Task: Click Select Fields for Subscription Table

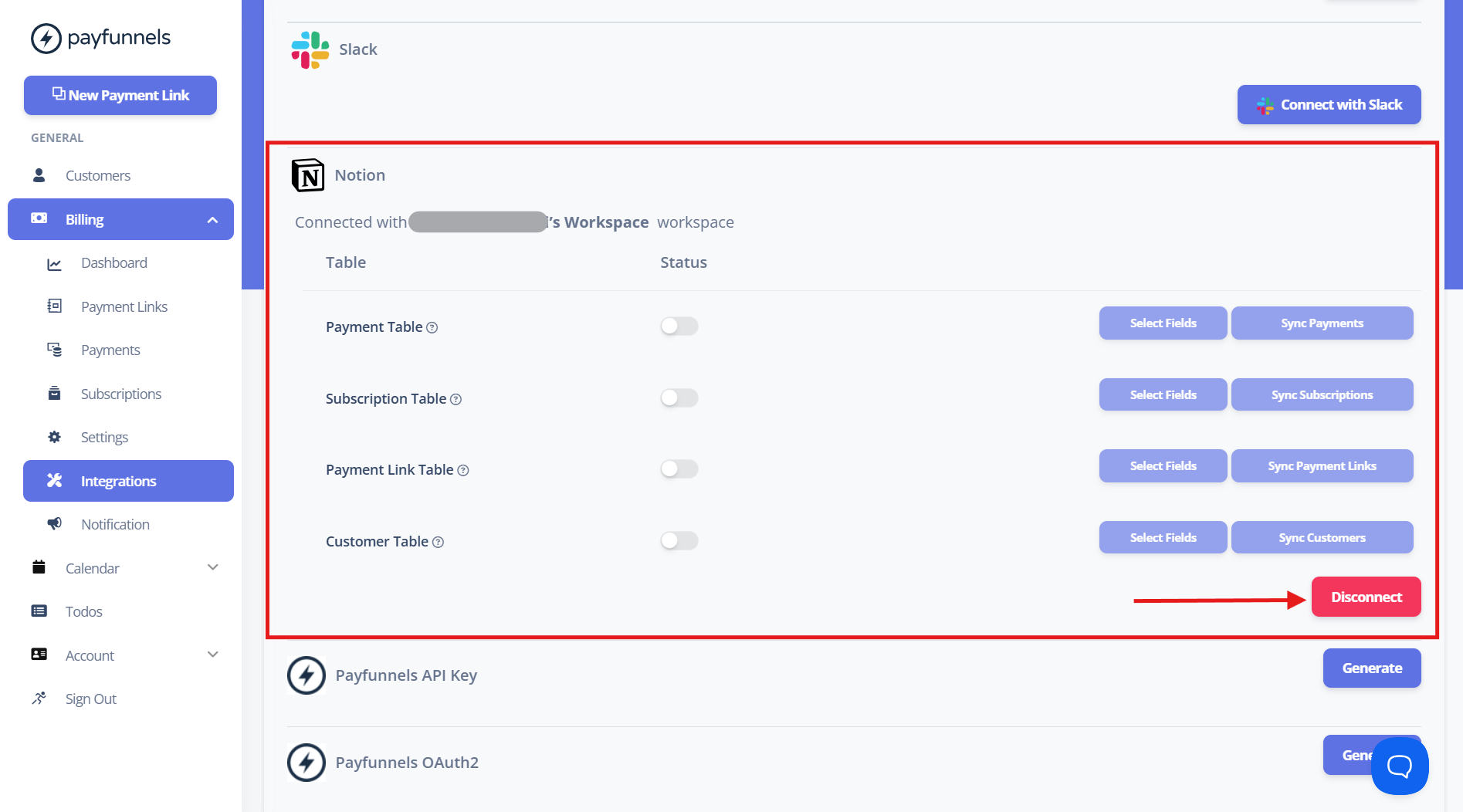Action: point(1163,394)
